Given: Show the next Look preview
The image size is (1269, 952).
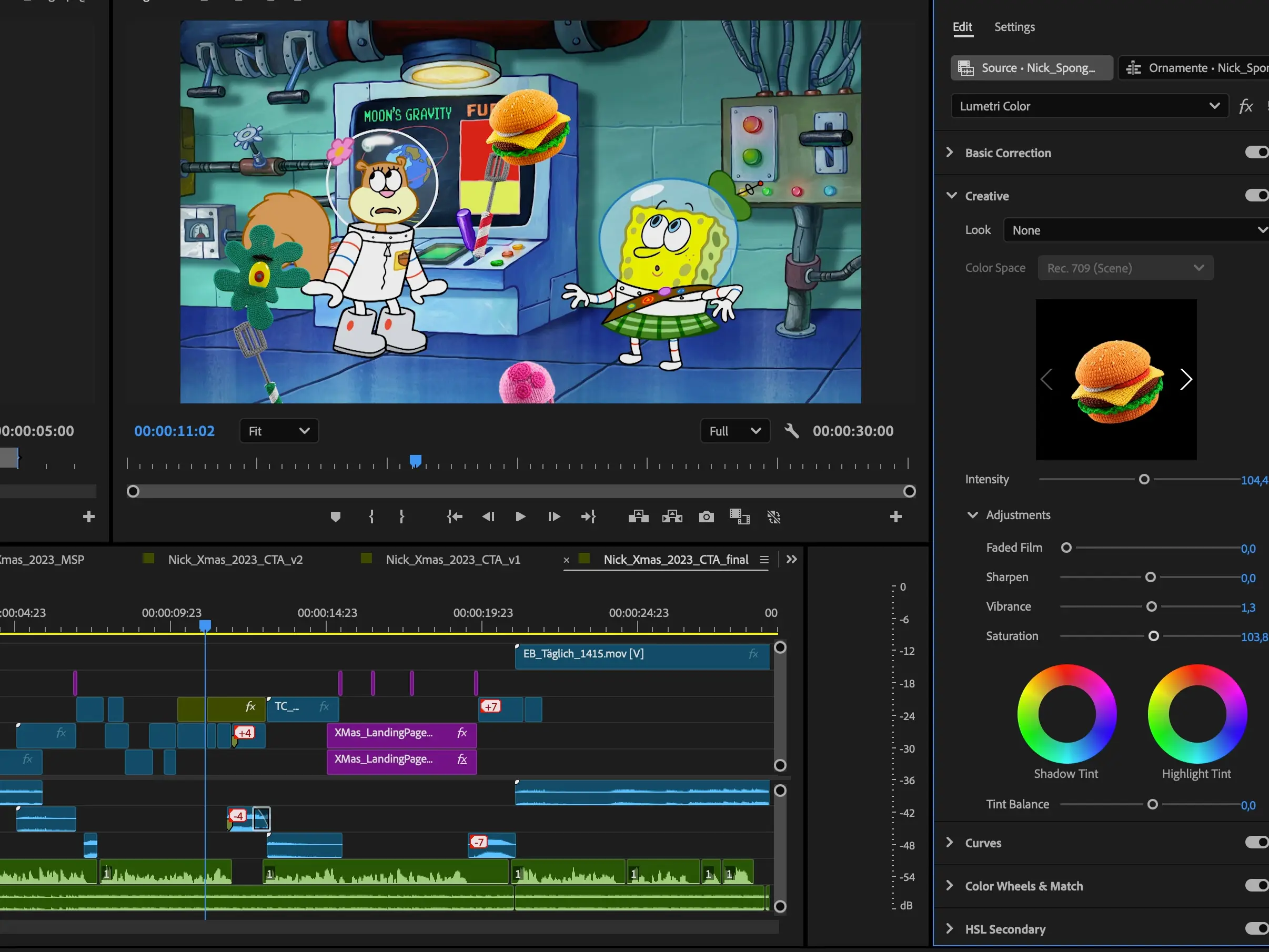Looking at the screenshot, I should coord(1186,379).
